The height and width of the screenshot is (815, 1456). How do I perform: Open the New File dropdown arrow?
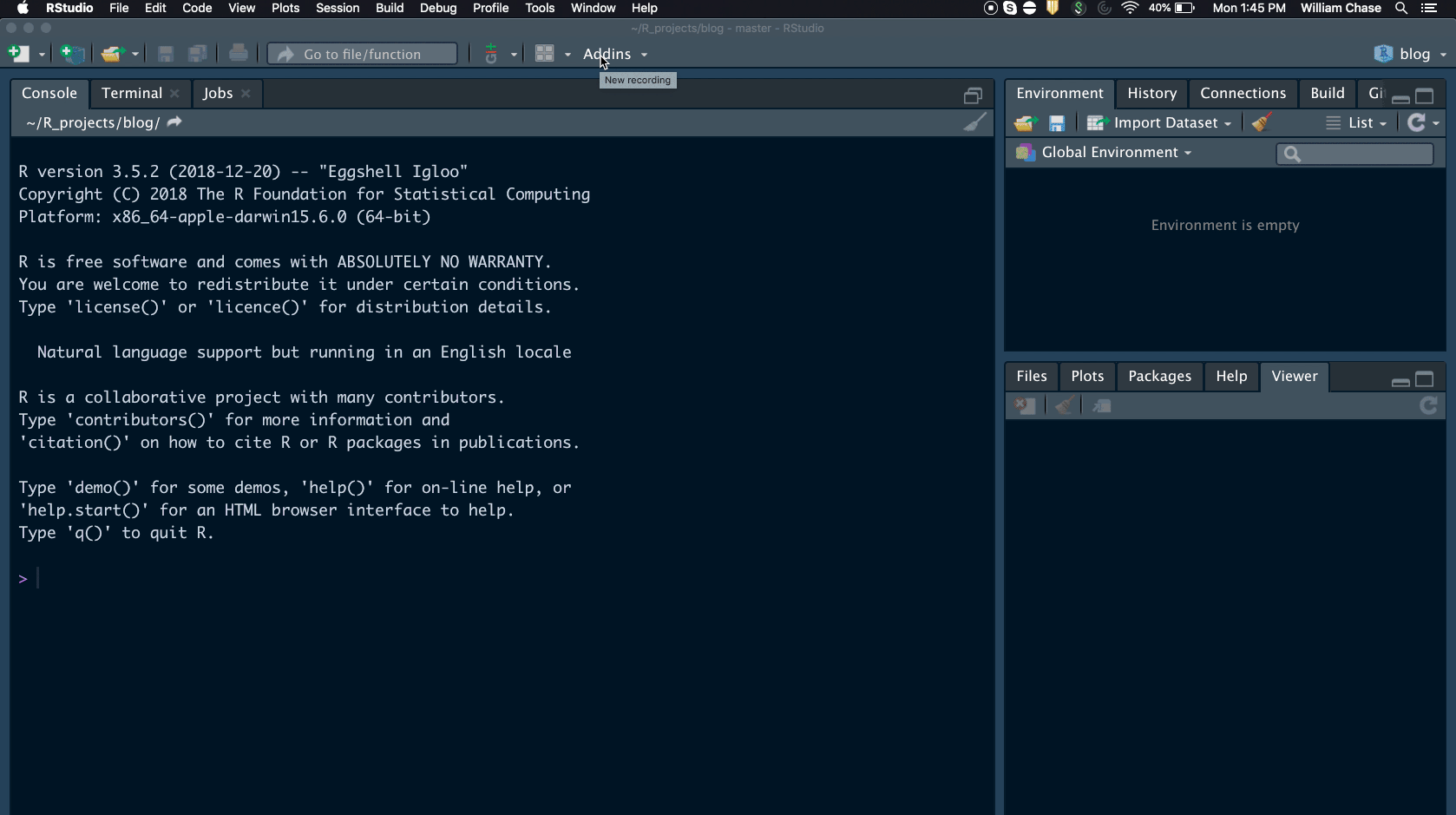point(42,55)
